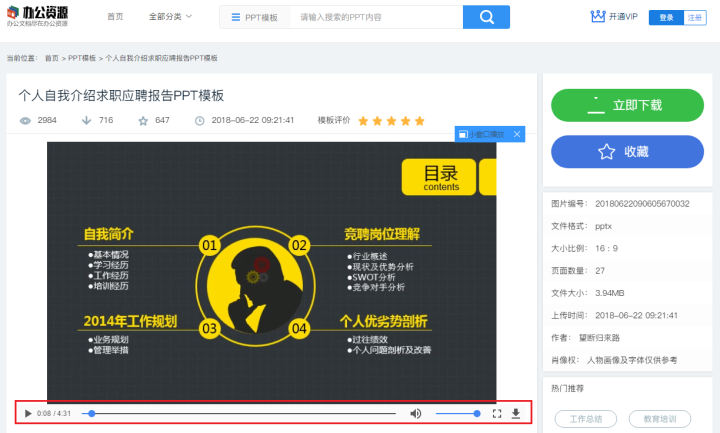Click the 小窗口播放 mini-window button
720x433 pixels.
[482, 134]
